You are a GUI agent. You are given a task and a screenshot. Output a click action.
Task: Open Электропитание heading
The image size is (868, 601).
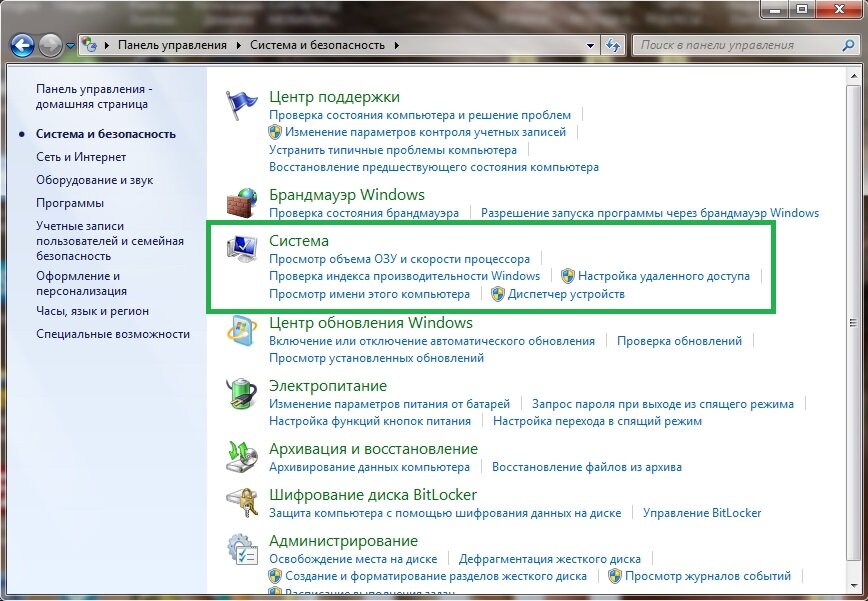(x=328, y=386)
